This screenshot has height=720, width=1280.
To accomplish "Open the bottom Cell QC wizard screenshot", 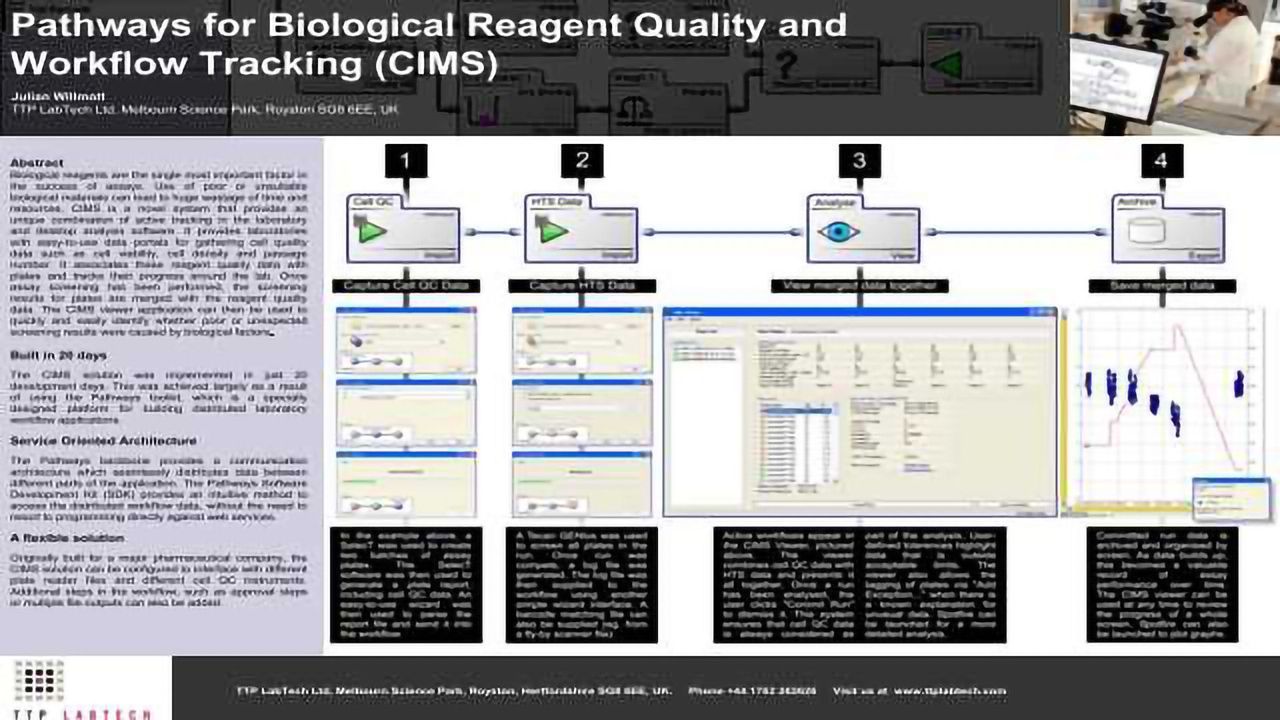I will click(406, 484).
